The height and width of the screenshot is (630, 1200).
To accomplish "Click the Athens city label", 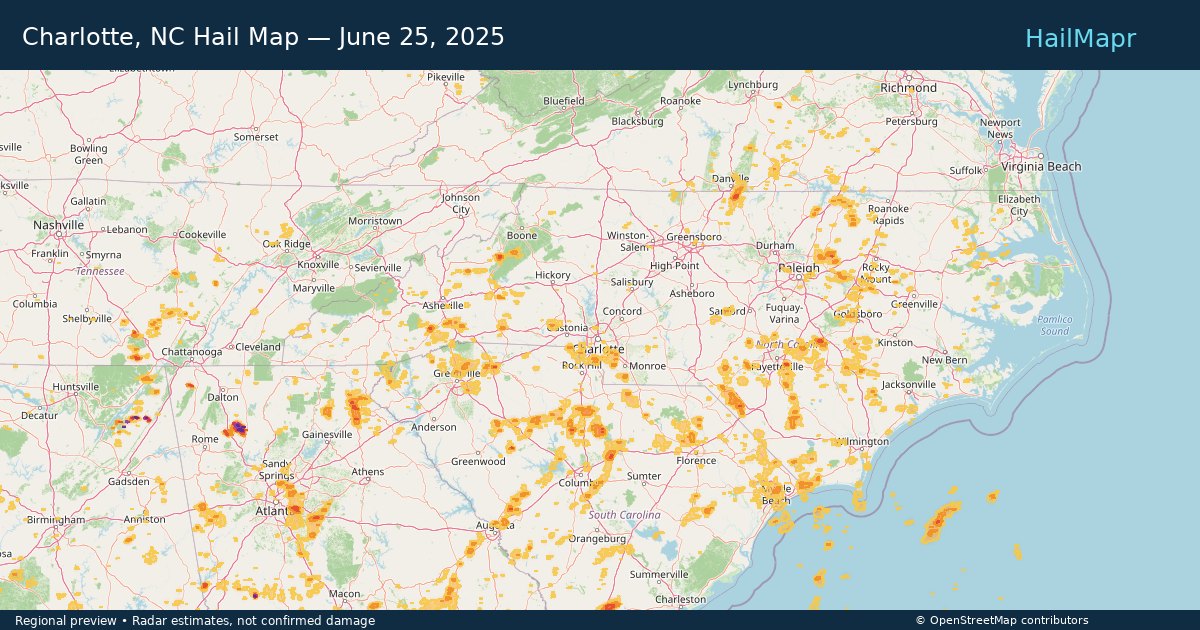I will coord(367,472).
